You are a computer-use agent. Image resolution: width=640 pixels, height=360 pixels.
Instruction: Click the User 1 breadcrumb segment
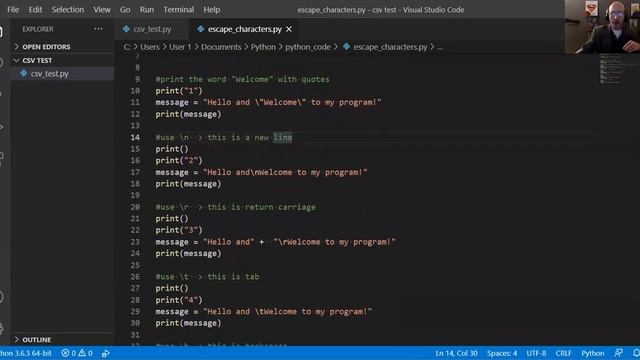click(x=180, y=47)
